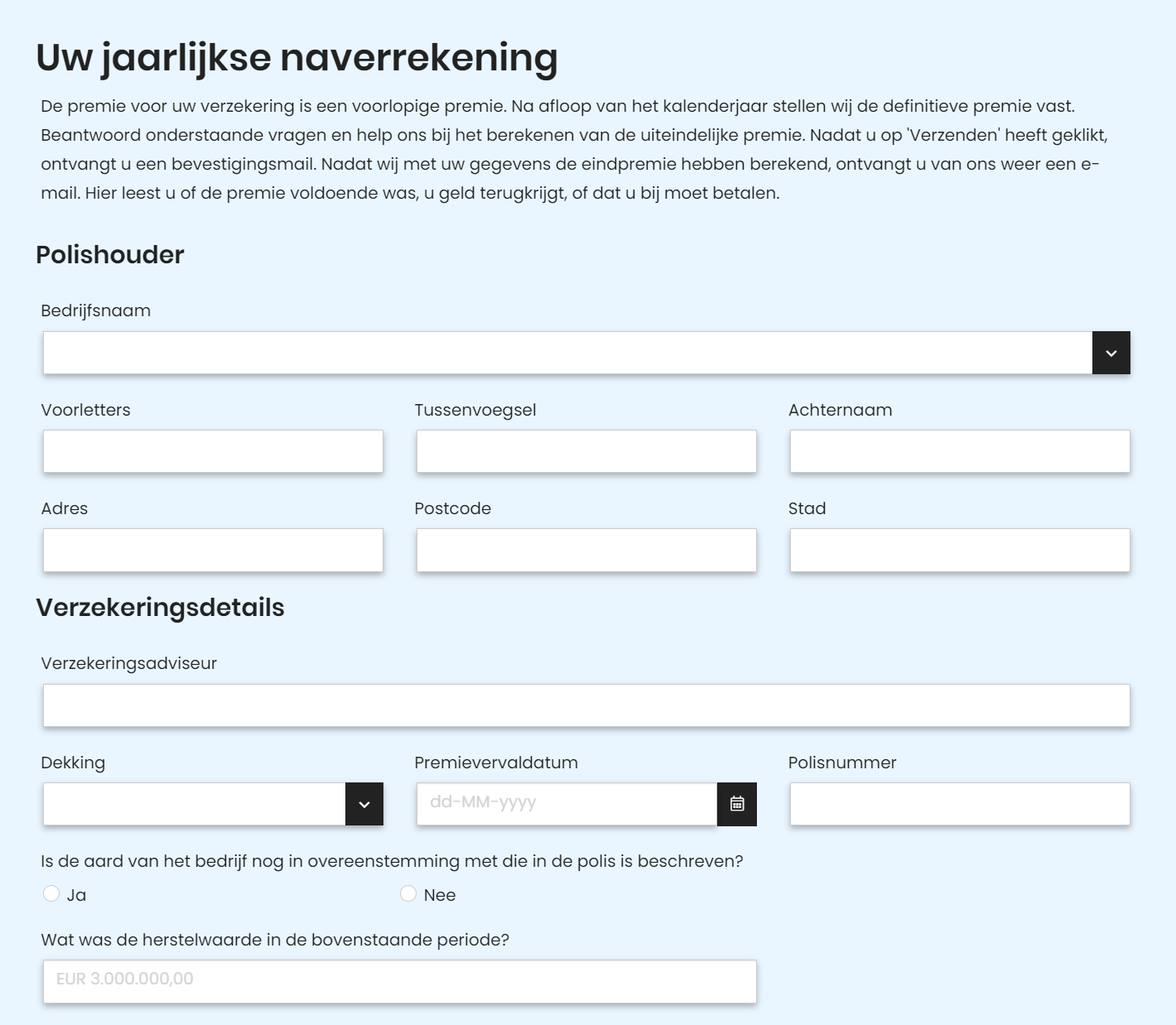
Task: Expand the Dekking dropdown chevron
Action: coord(364,804)
